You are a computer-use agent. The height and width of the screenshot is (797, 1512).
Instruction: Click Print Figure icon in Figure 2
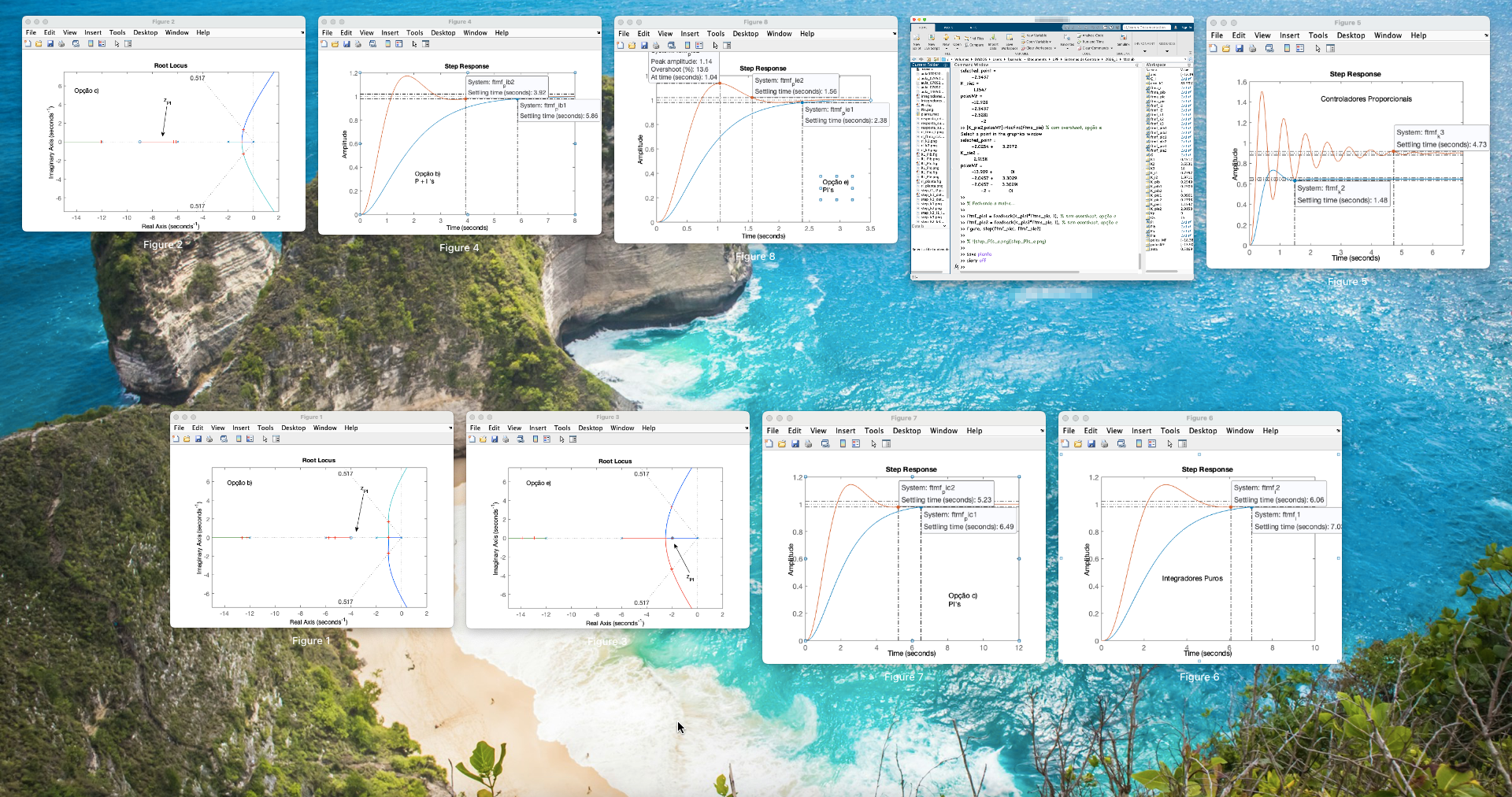[61, 43]
